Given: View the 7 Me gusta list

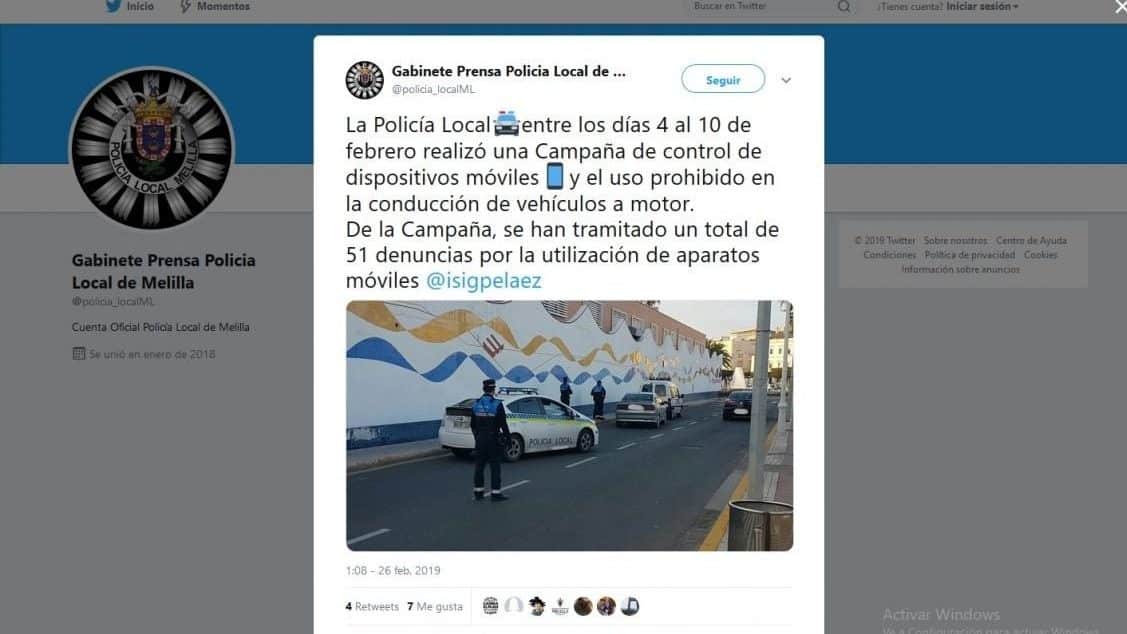Looking at the screenshot, I should coord(435,607).
